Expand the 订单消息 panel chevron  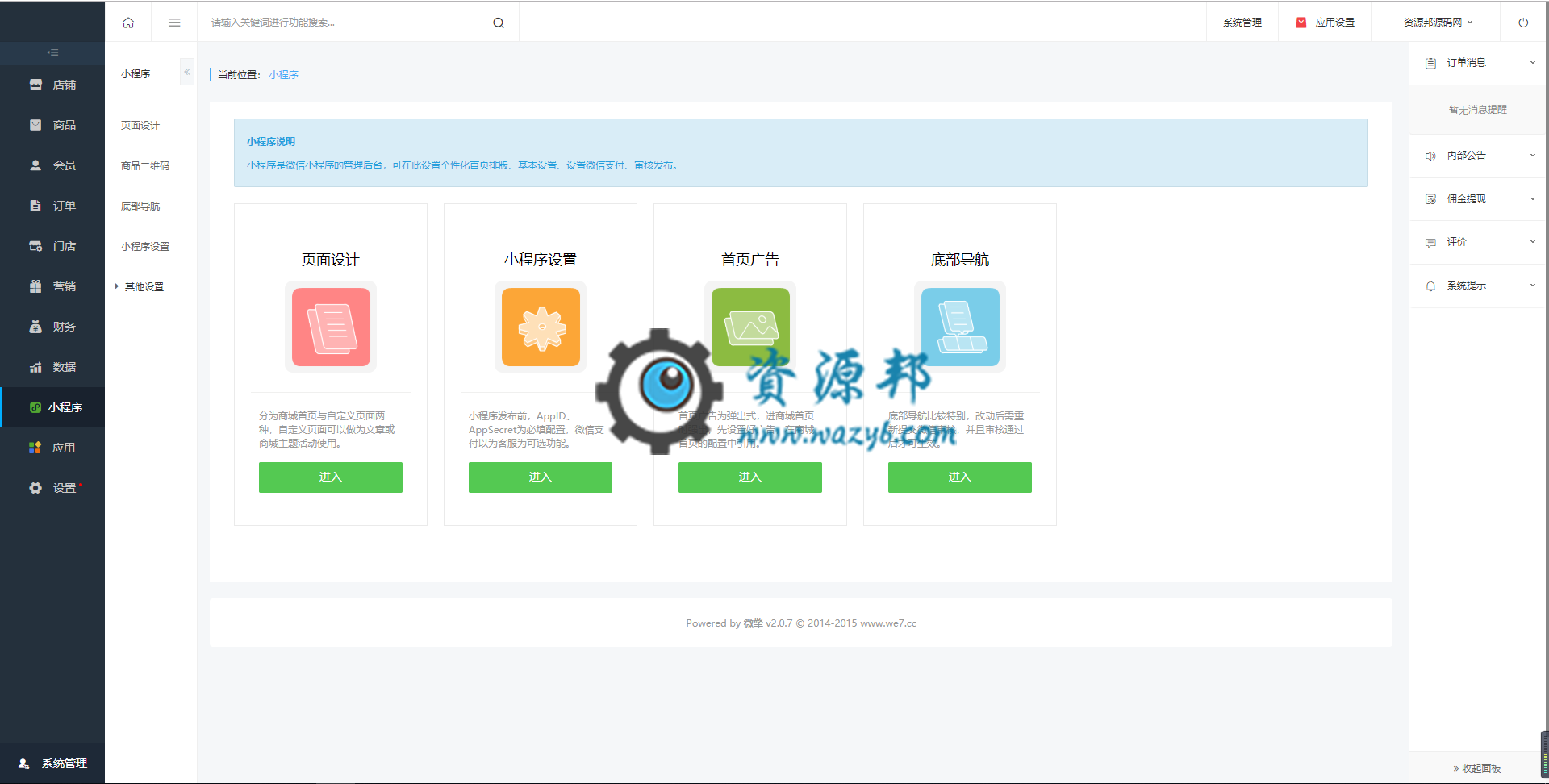coord(1533,63)
